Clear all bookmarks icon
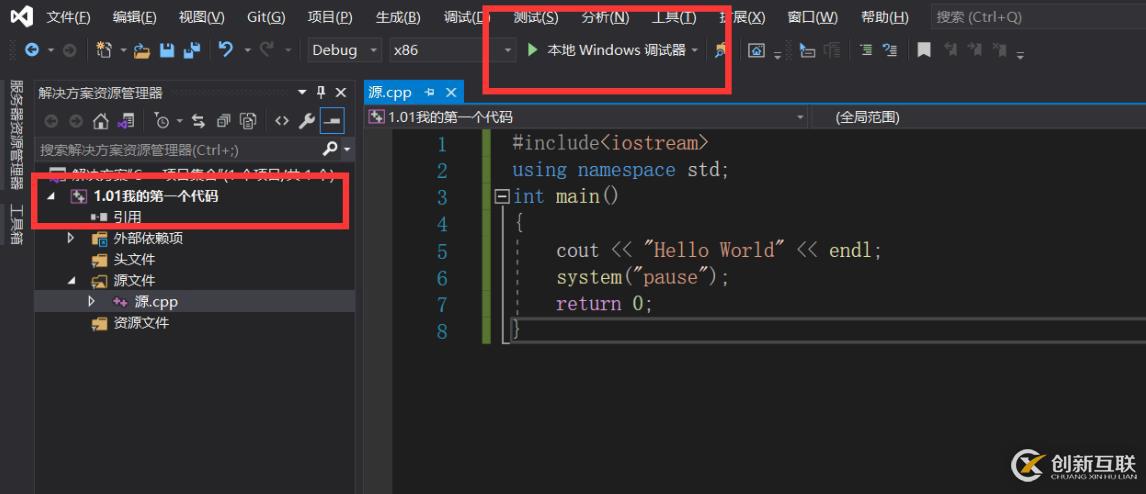Image resolution: width=1146 pixels, height=494 pixels. click(999, 50)
